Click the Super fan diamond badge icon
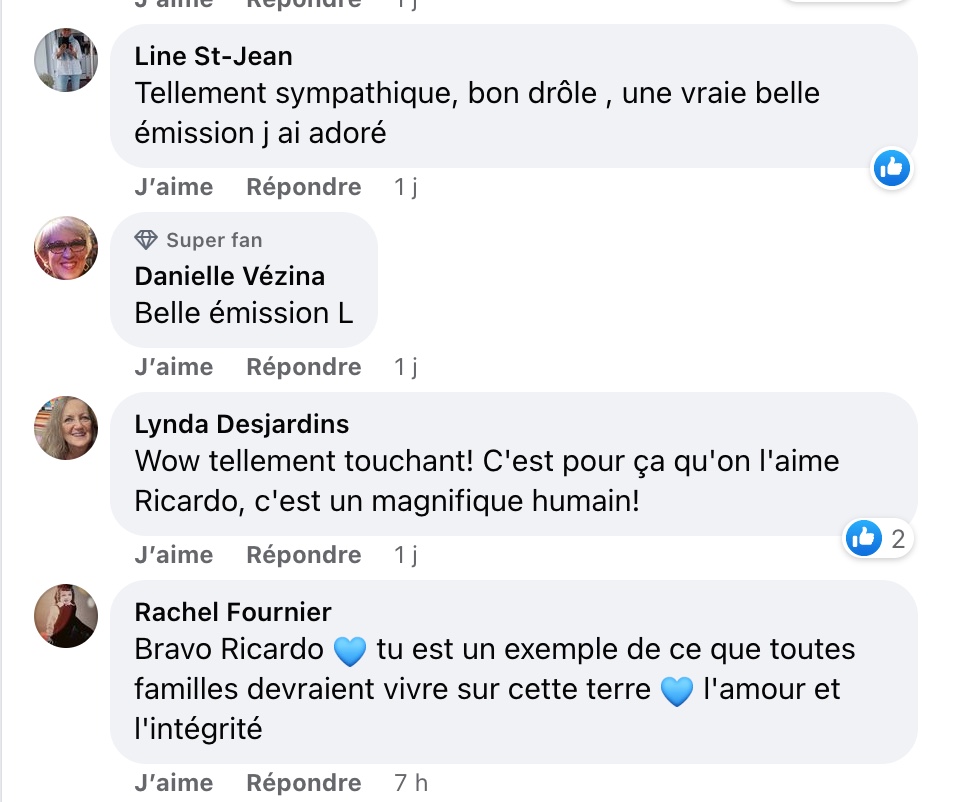The image size is (964, 802). [146, 240]
